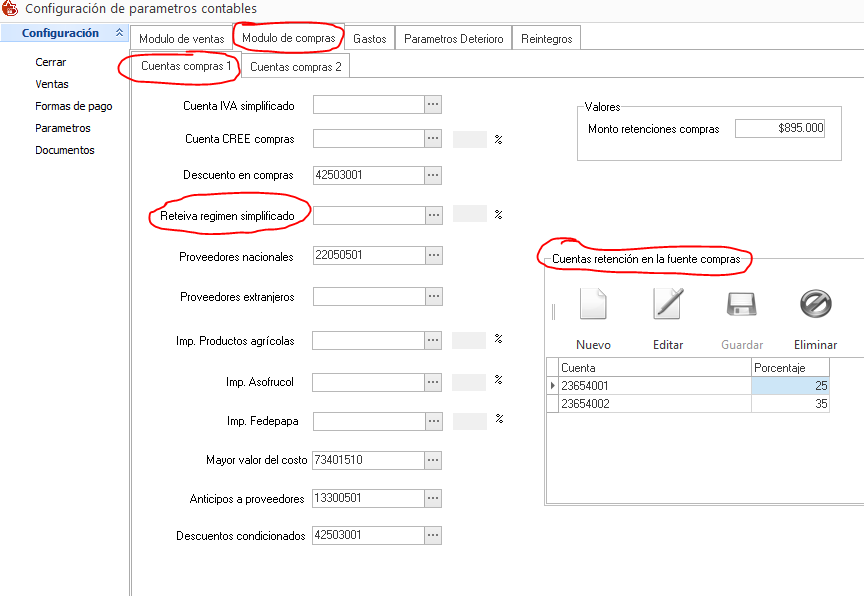Click the Guardar floppy disk icon
Screen dimensions: 864x596
[x=742, y=303]
